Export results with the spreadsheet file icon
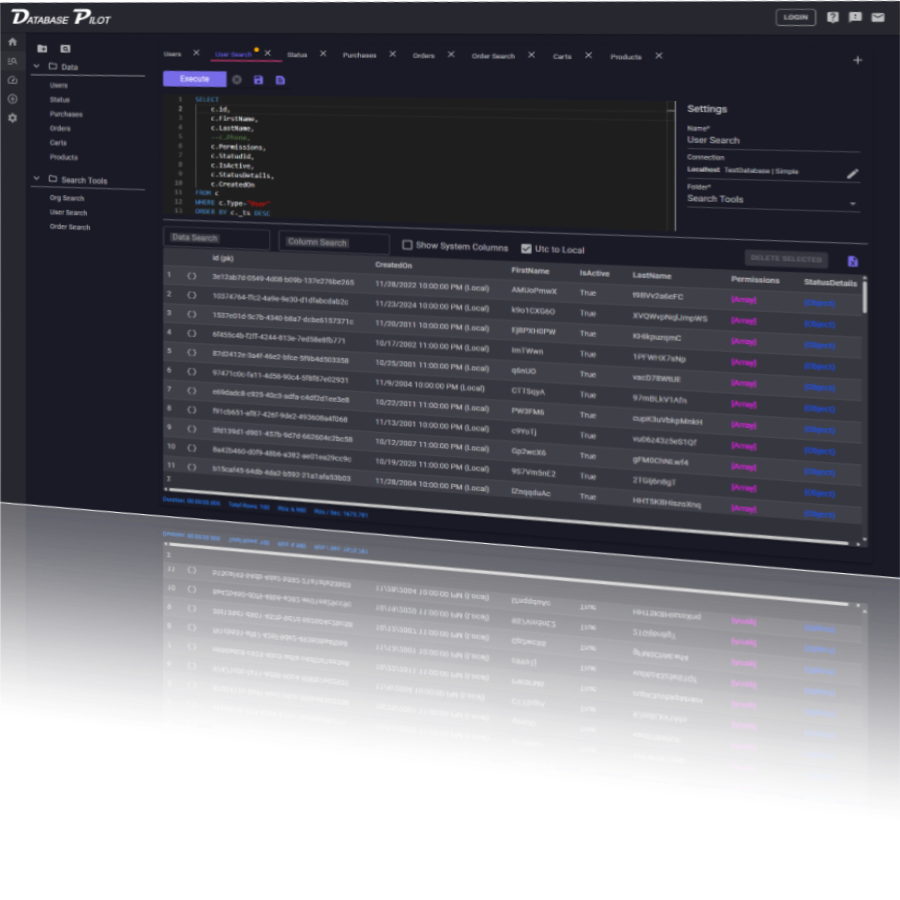 [x=852, y=262]
